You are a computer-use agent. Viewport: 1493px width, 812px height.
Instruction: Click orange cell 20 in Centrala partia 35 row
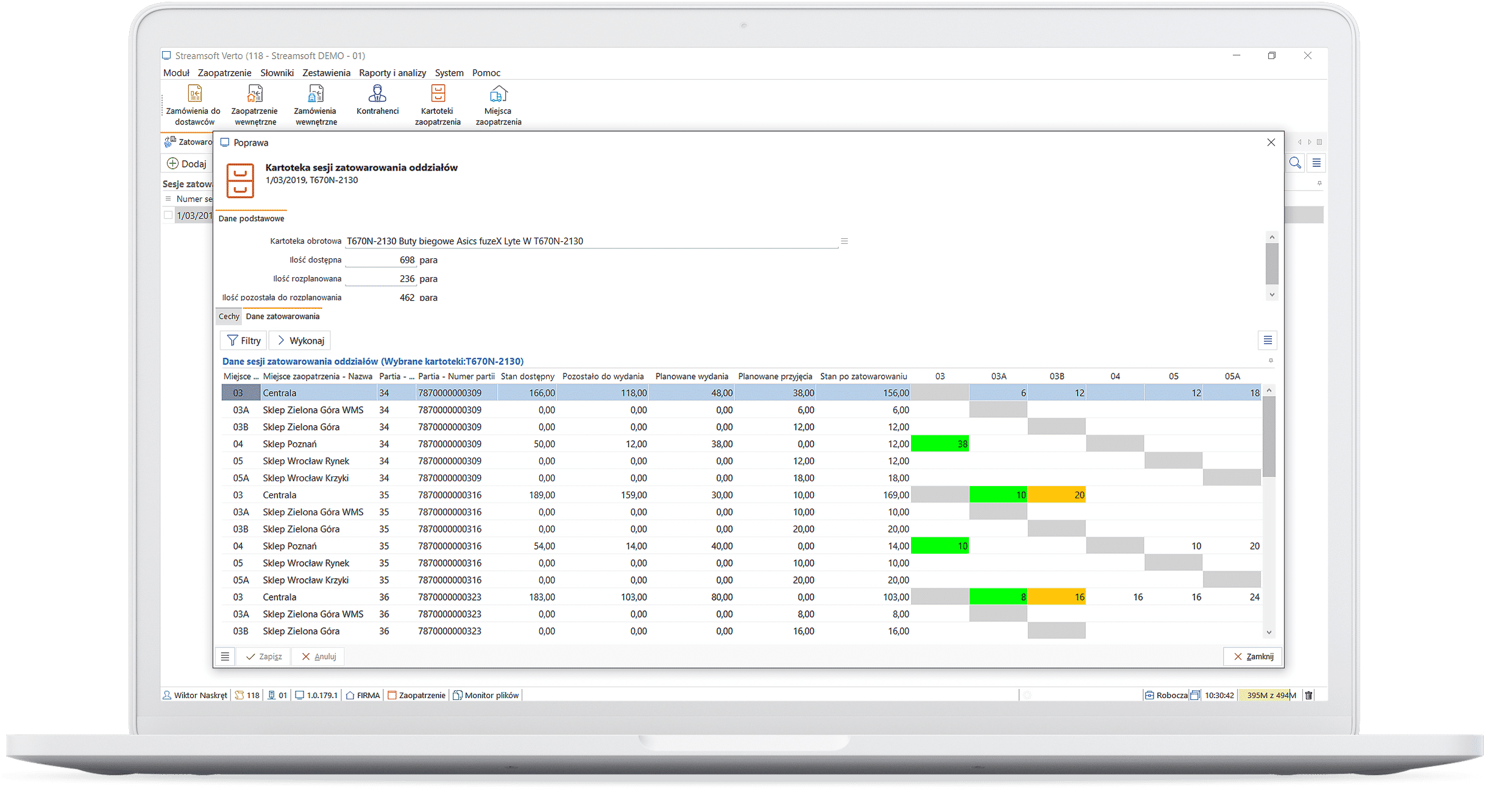pyautogui.click(x=1057, y=495)
